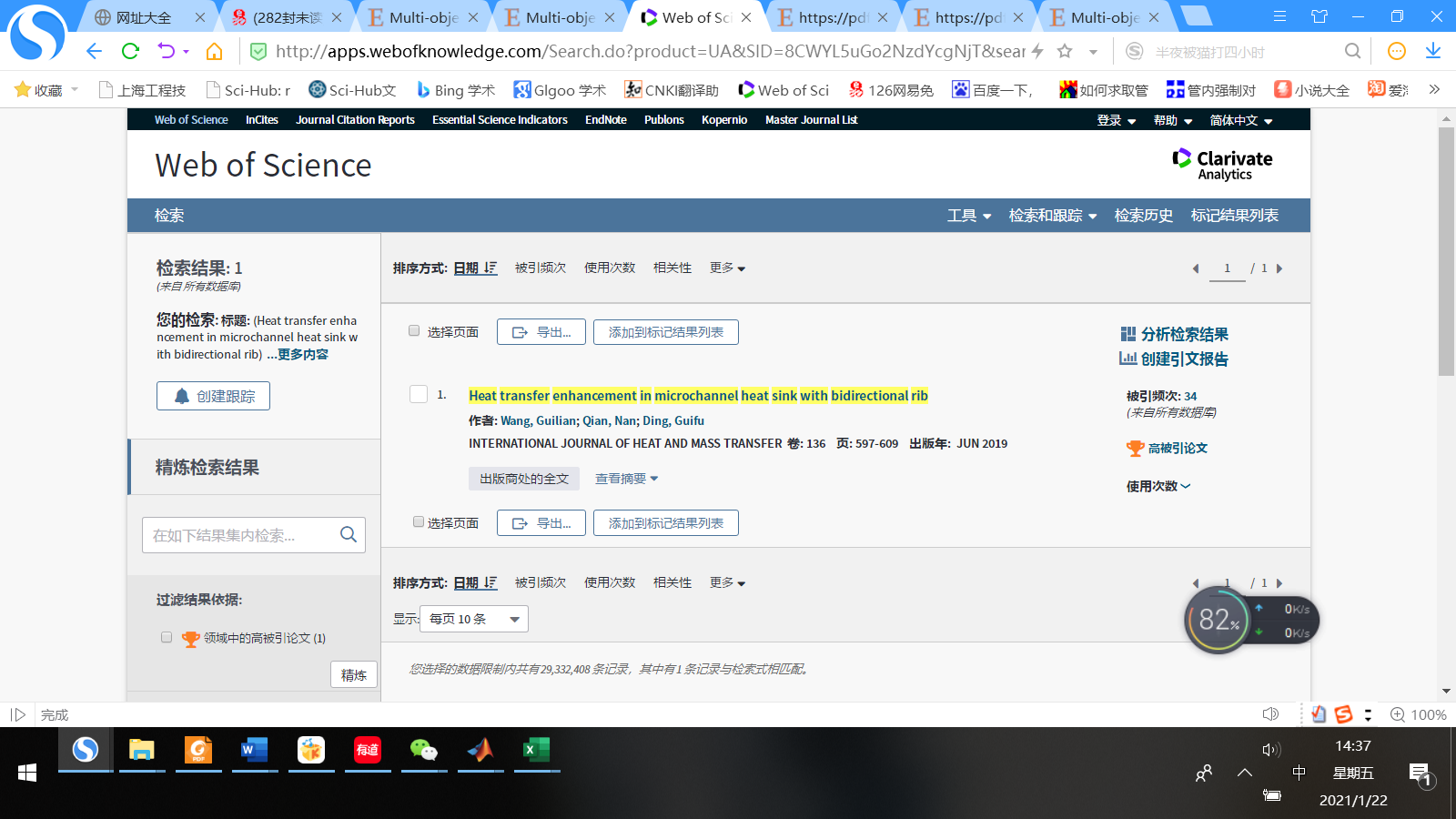The width and height of the screenshot is (1456, 819).
Task: Click the 创建跟踪 bell button
Action: [x=213, y=396]
